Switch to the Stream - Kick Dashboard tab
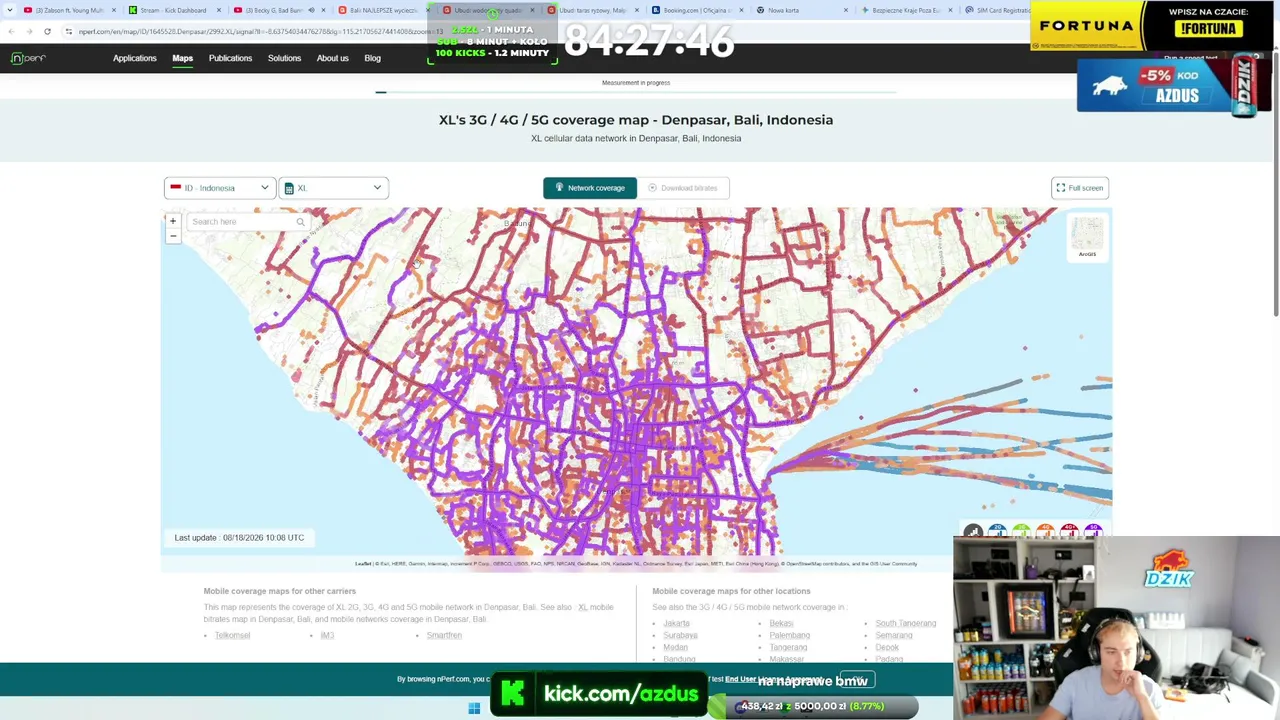The height and width of the screenshot is (720, 1280). pyautogui.click(x=174, y=10)
